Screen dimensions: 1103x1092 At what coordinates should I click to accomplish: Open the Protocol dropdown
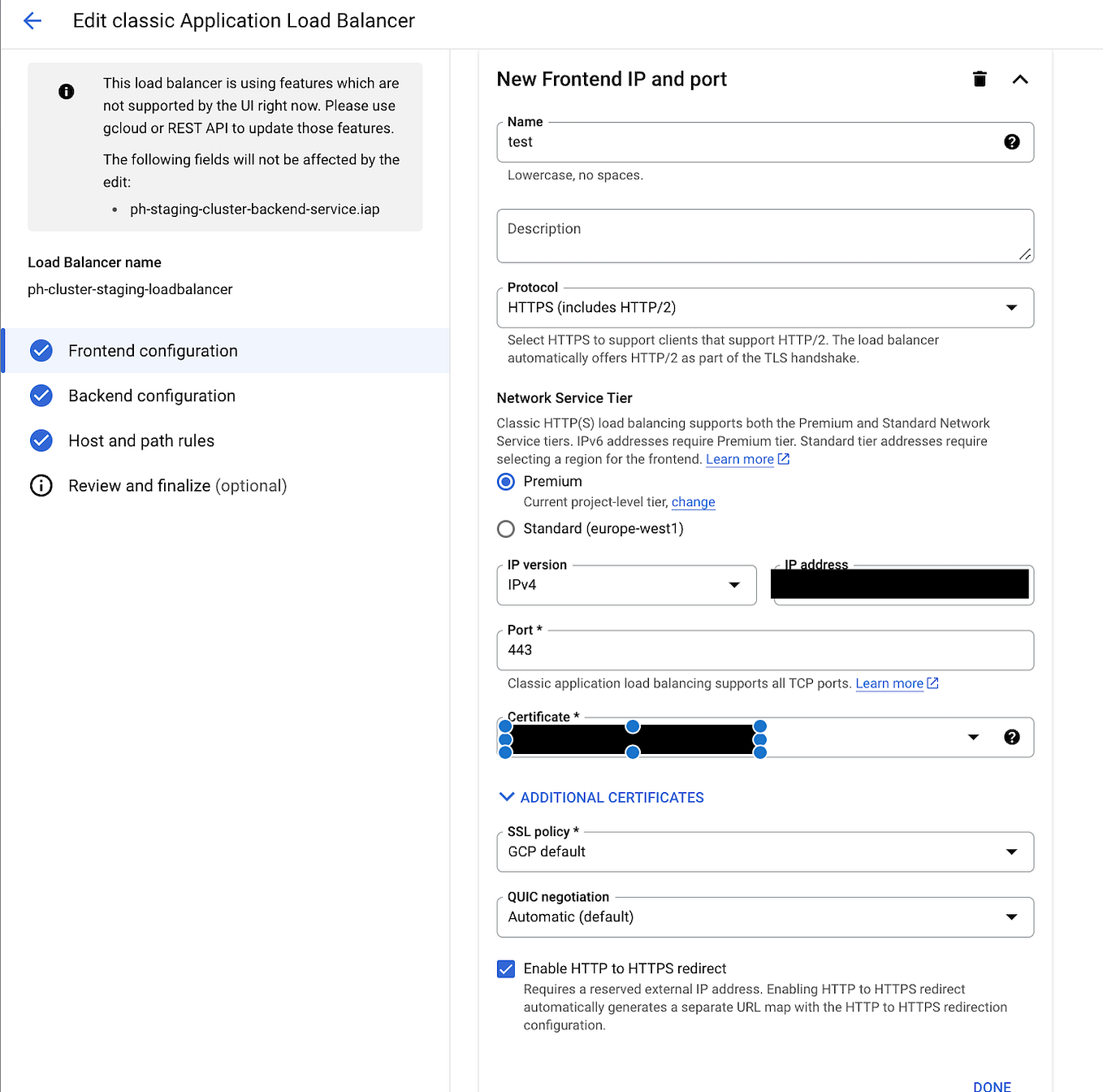[x=1011, y=307]
